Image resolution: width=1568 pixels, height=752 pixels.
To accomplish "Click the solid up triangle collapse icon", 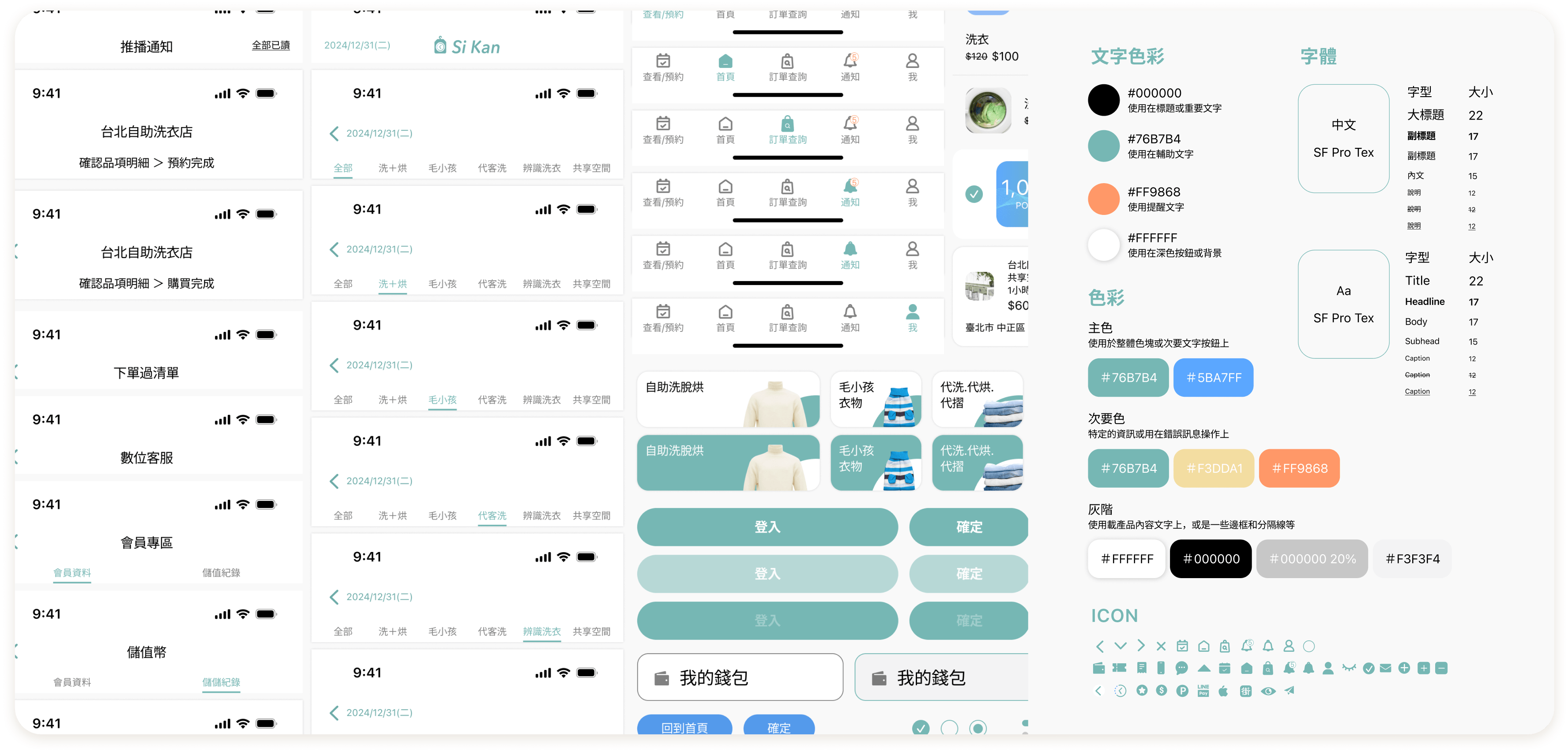I will [1203, 668].
